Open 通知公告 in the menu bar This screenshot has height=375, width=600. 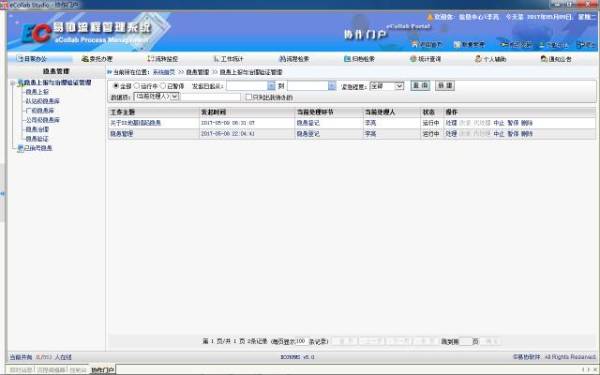pyautogui.click(x=556, y=59)
